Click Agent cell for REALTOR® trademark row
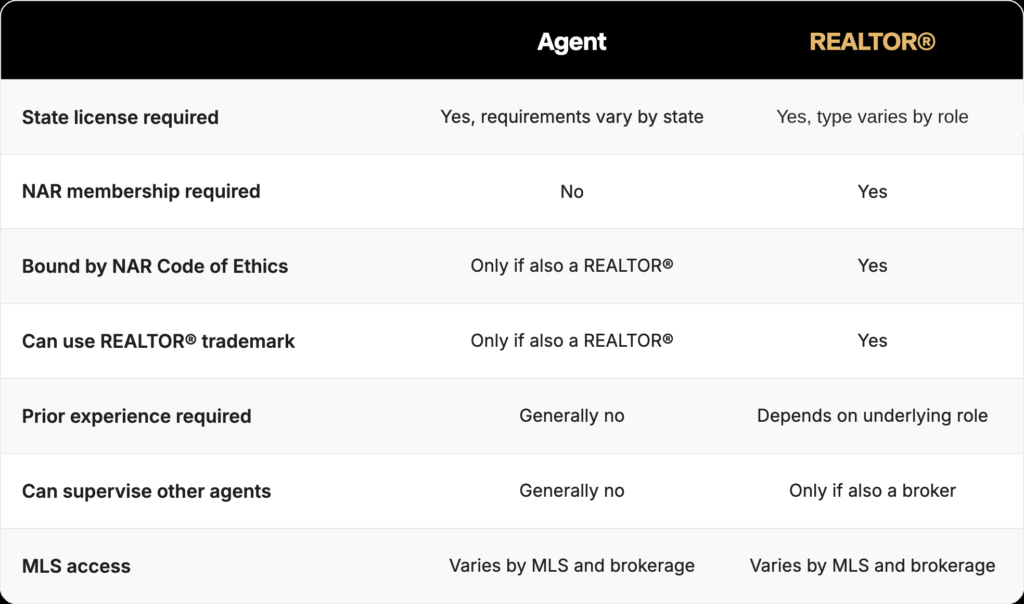1024x604 pixels. tap(571, 341)
